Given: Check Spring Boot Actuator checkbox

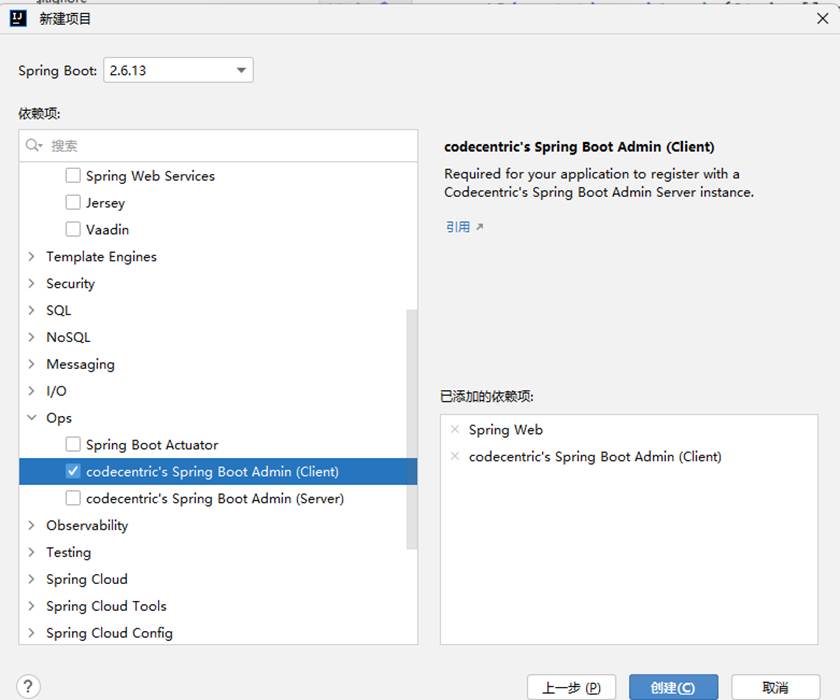Looking at the screenshot, I should point(73,445).
